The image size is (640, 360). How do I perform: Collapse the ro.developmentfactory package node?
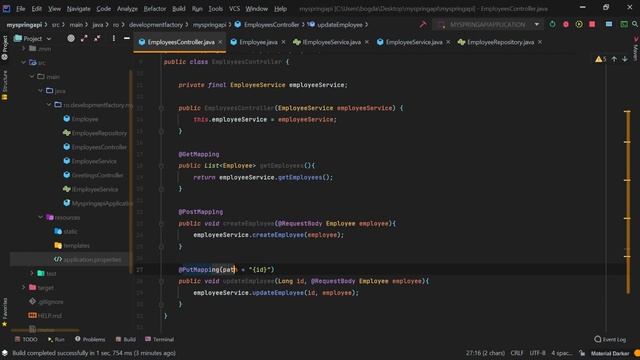point(49,104)
